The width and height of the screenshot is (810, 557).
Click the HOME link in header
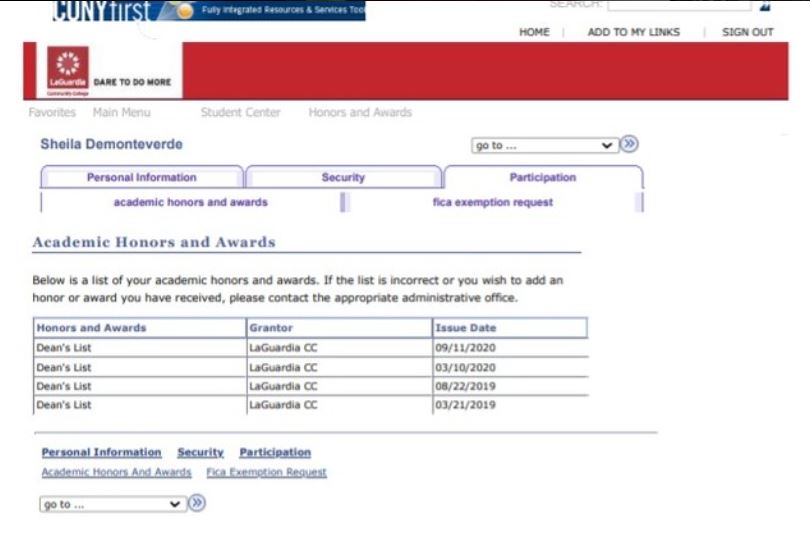534,32
